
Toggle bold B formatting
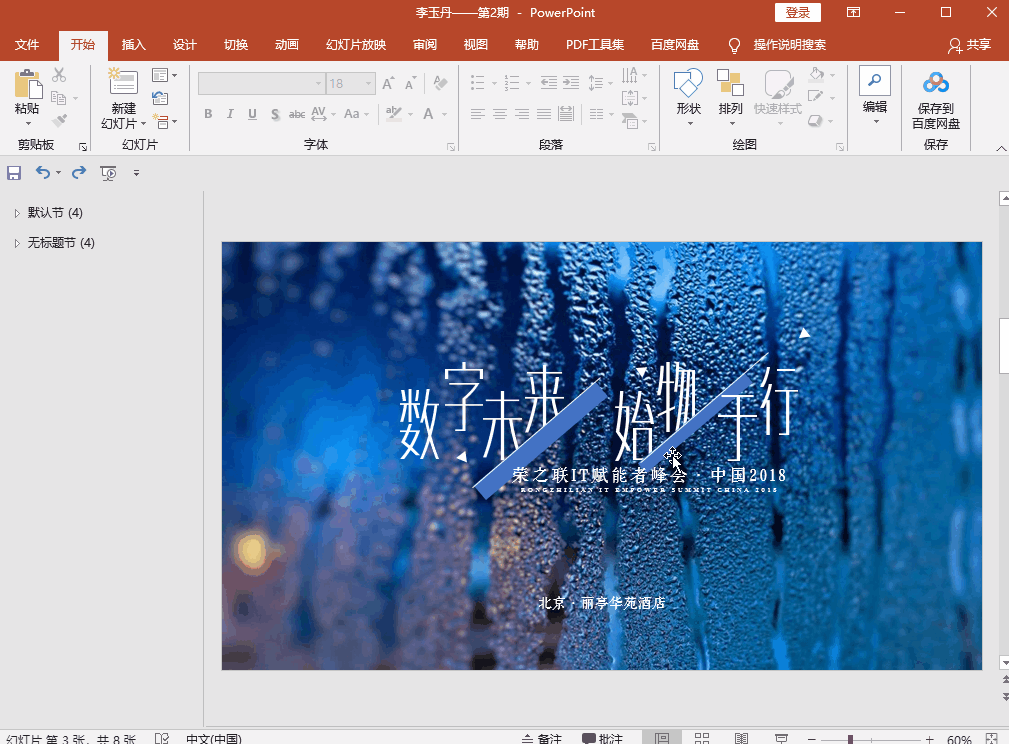[208, 114]
